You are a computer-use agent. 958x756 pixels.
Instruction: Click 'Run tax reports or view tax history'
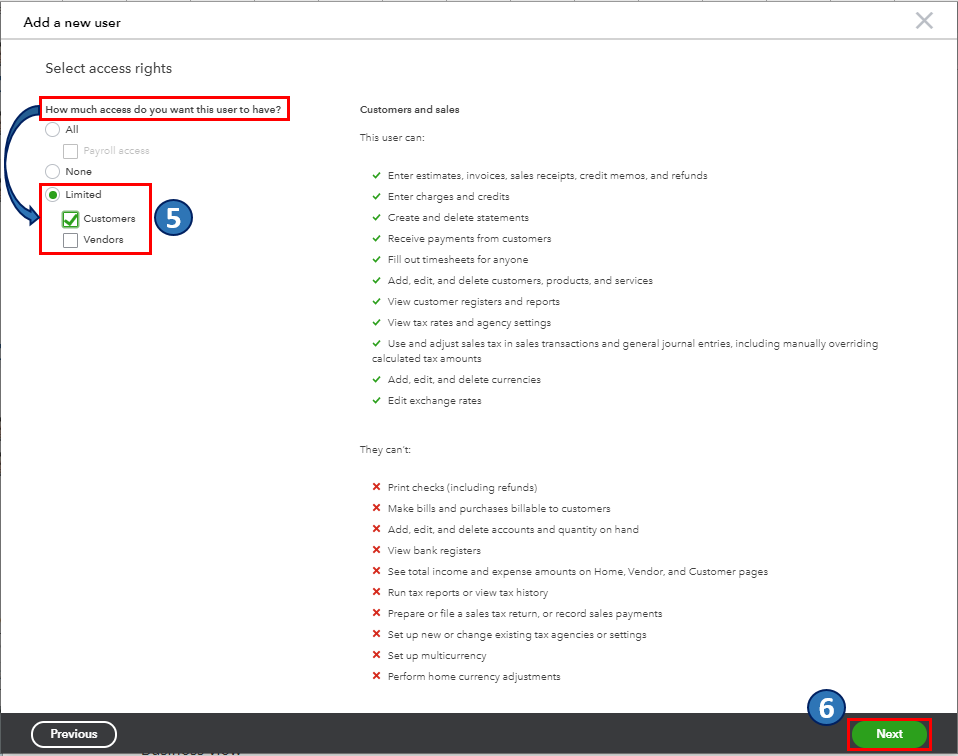tap(468, 593)
